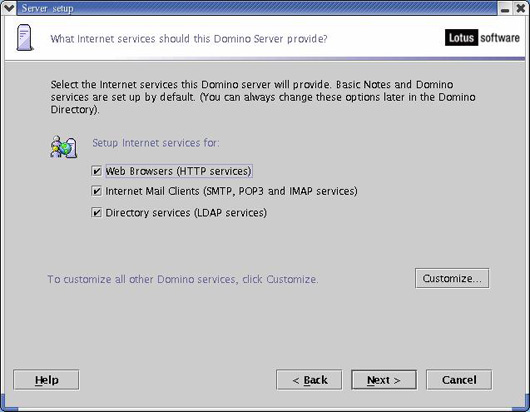Open Help for this setup page

tap(46, 380)
